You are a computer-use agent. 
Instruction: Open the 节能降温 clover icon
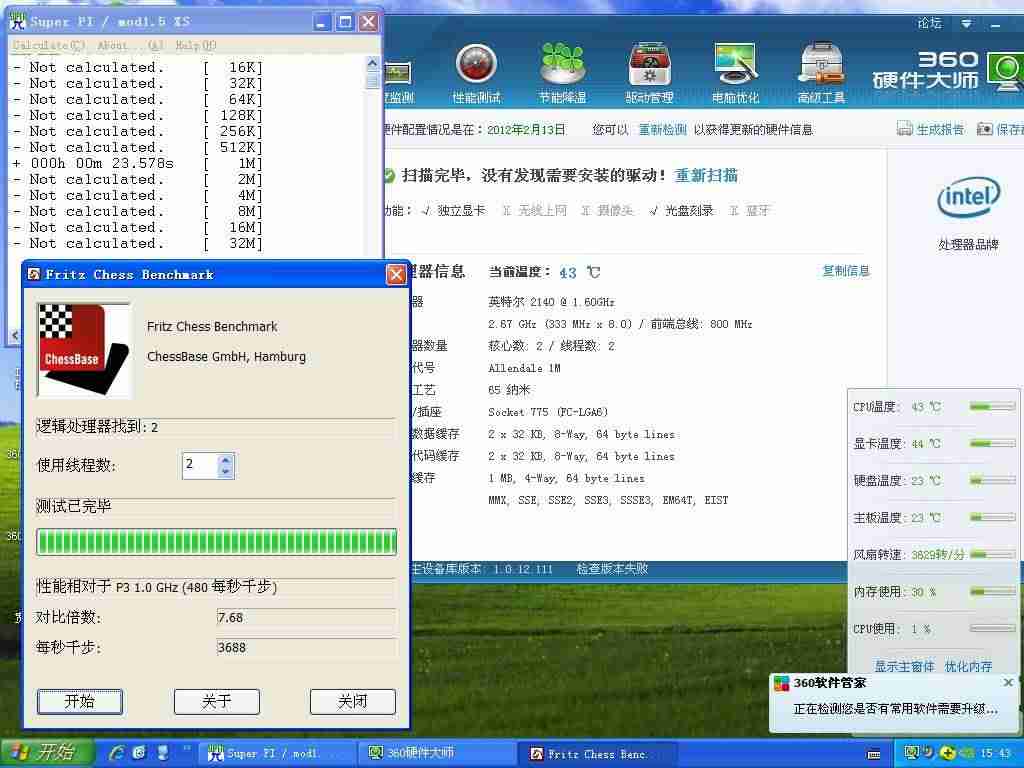(x=562, y=73)
